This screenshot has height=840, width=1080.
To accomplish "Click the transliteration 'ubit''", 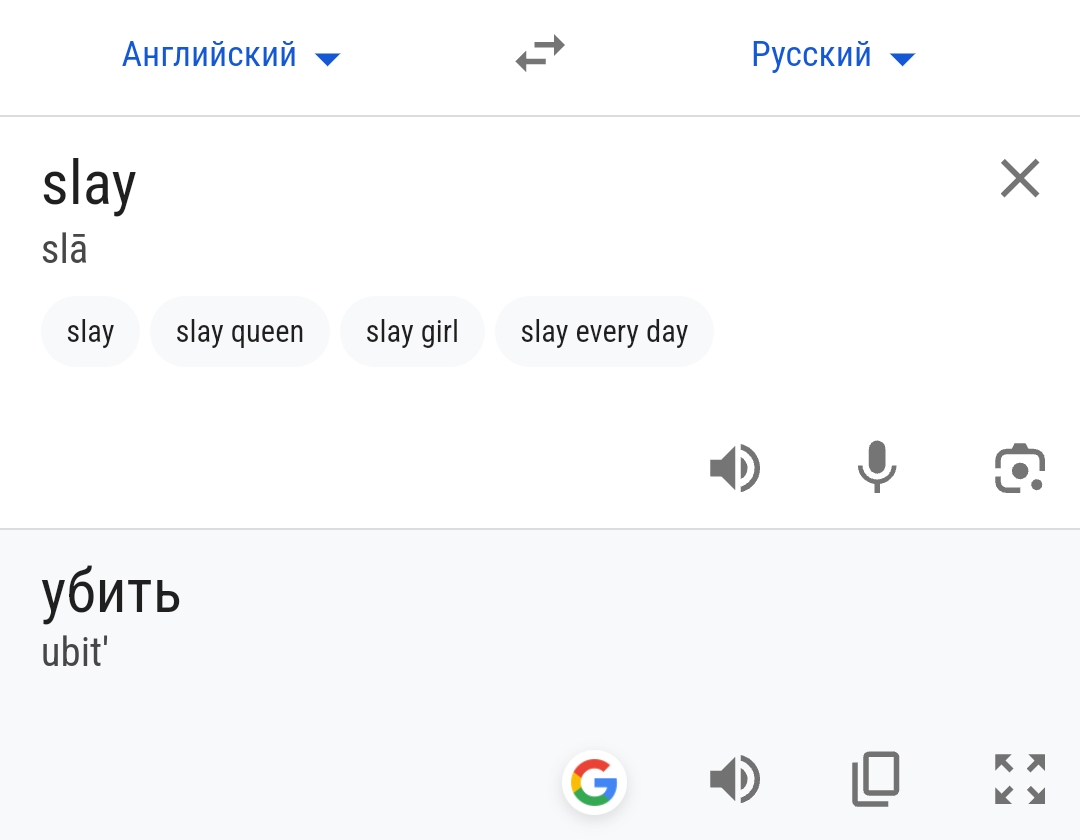I will coord(75,652).
